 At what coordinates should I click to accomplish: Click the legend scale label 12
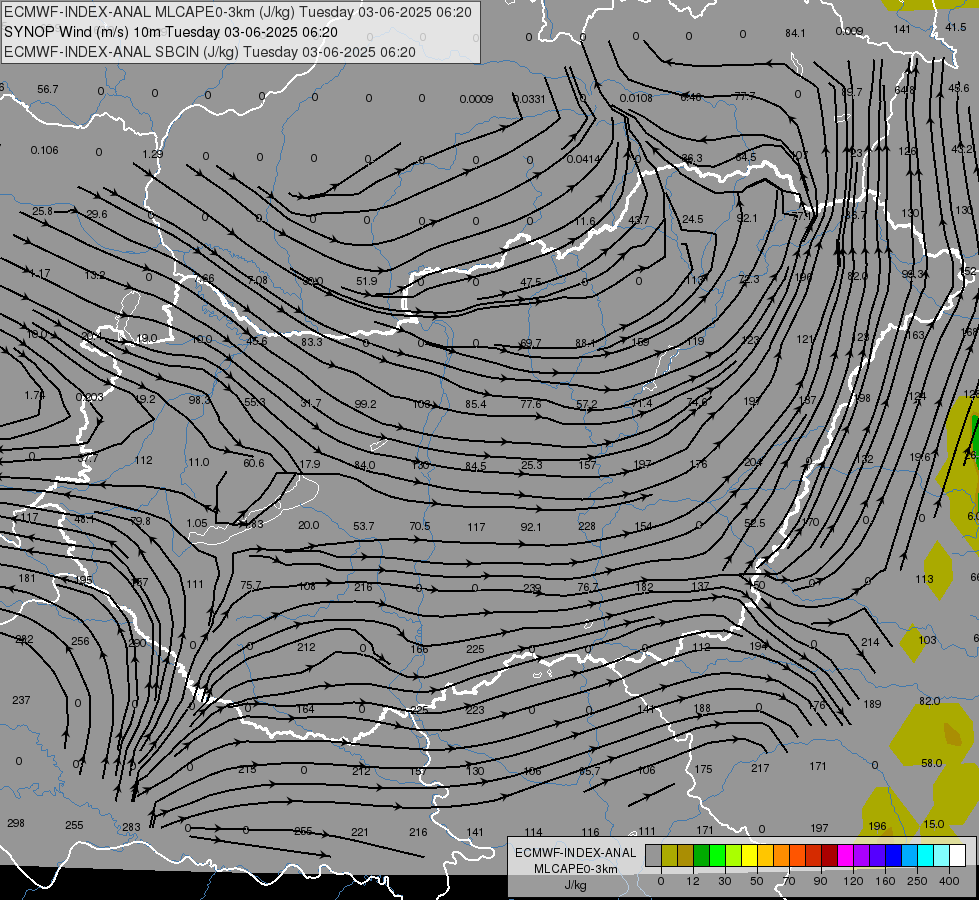pos(693,881)
